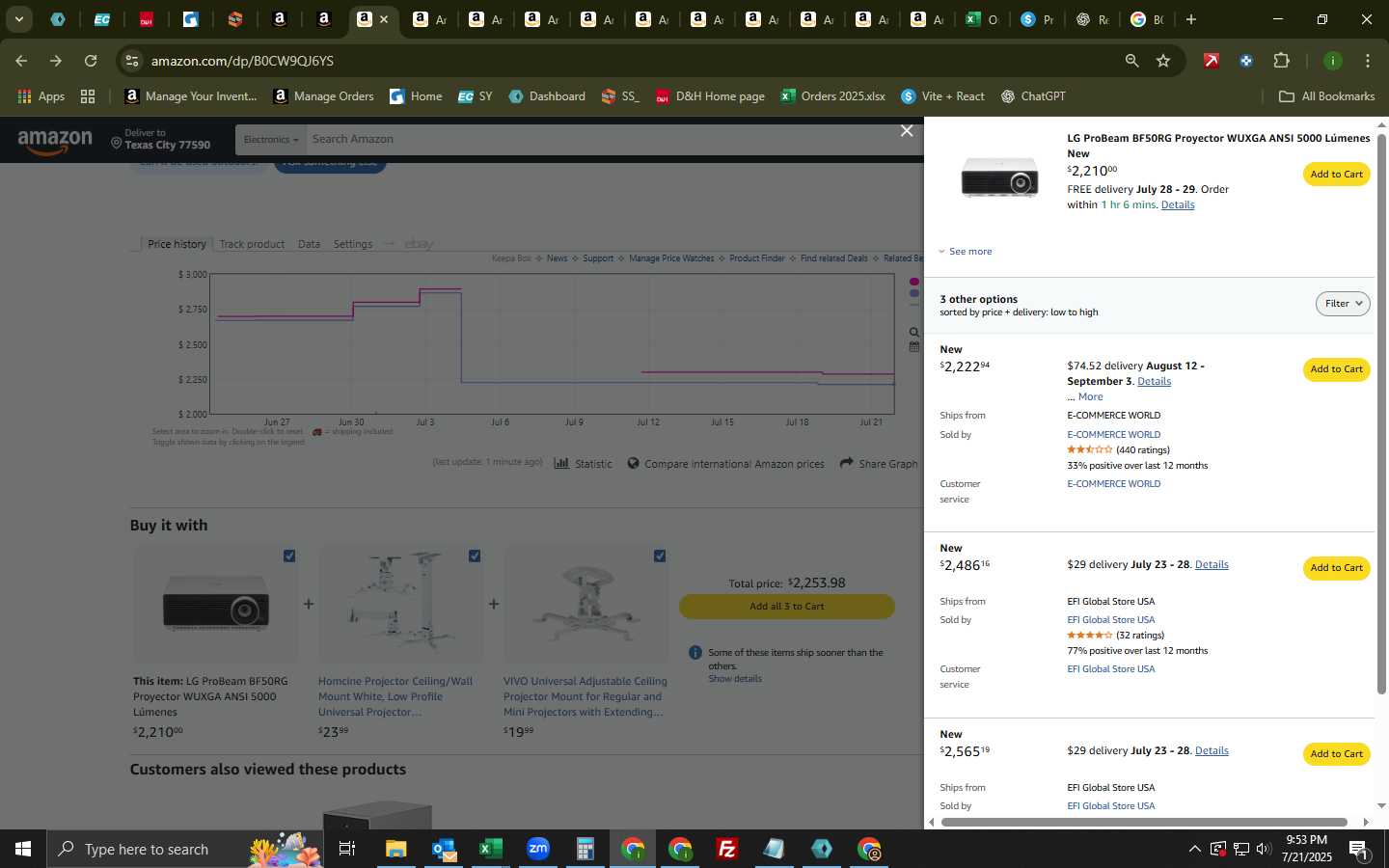Uncheck the Homcine mount bundle checkbox

[x=475, y=556]
